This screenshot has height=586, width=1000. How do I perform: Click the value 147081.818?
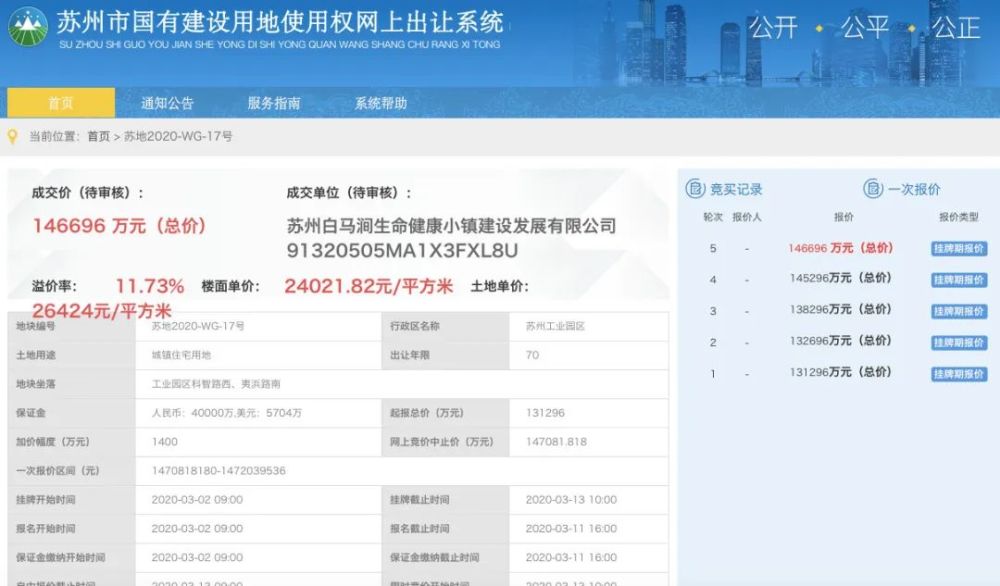pyautogui.click(x=556, y=442)
